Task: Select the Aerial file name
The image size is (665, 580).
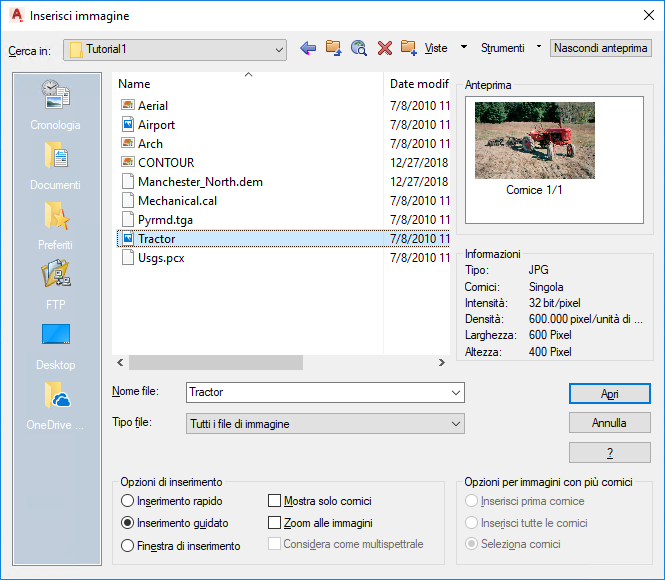Action: (153, 106)
